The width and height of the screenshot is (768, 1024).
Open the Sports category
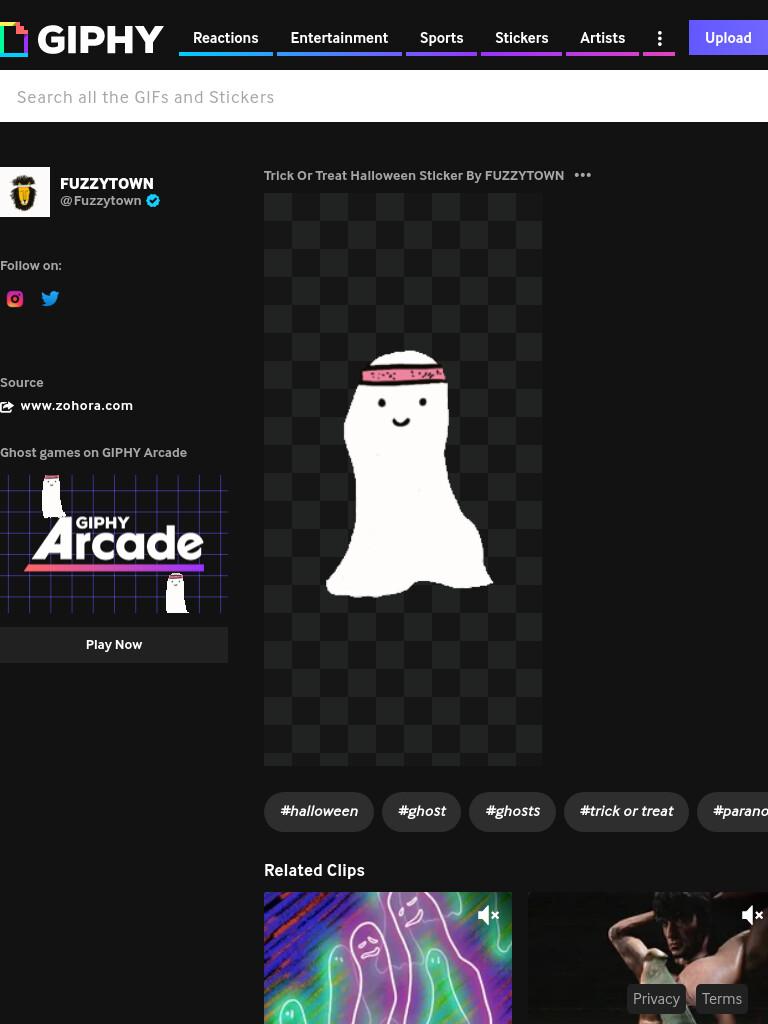[x=441, y=38]
